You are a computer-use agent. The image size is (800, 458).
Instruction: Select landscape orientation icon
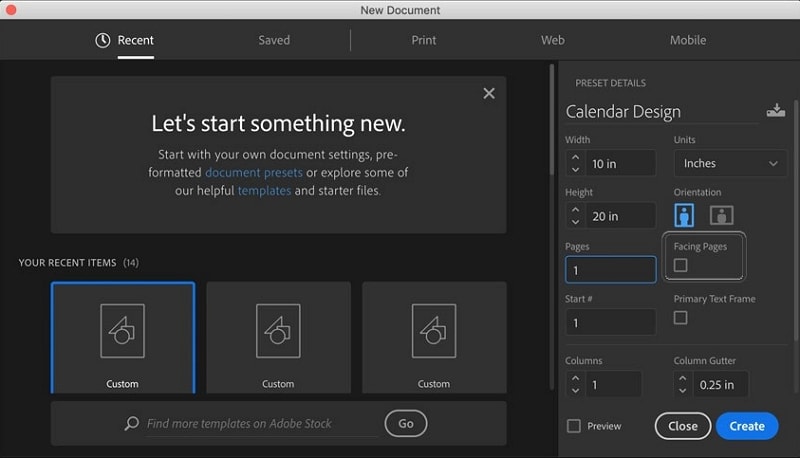coord(721,215)
